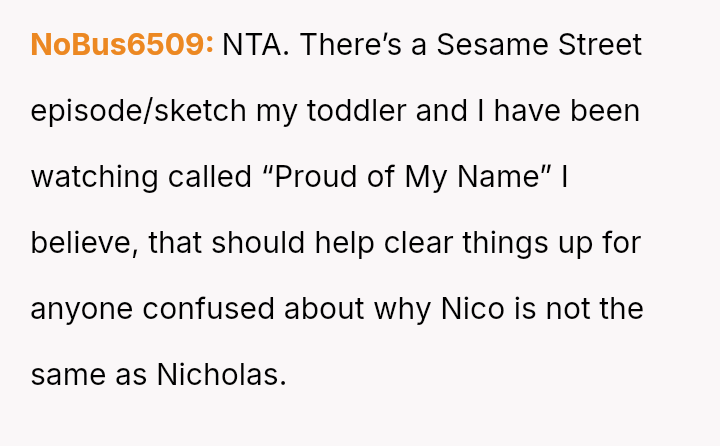Image resolution: width=720 pixels, height=446 pixels.
Task: Click the phrase 'clear things up'
Action: point(491,243)
